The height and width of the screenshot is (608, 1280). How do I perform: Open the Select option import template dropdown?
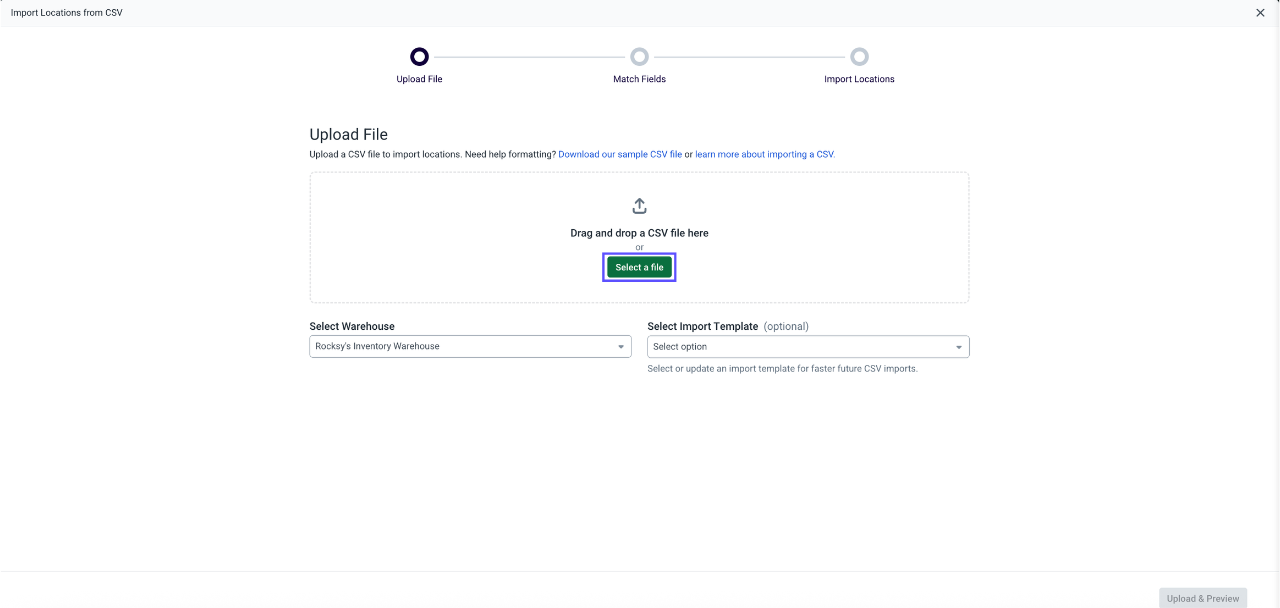(x=808, y=346)
